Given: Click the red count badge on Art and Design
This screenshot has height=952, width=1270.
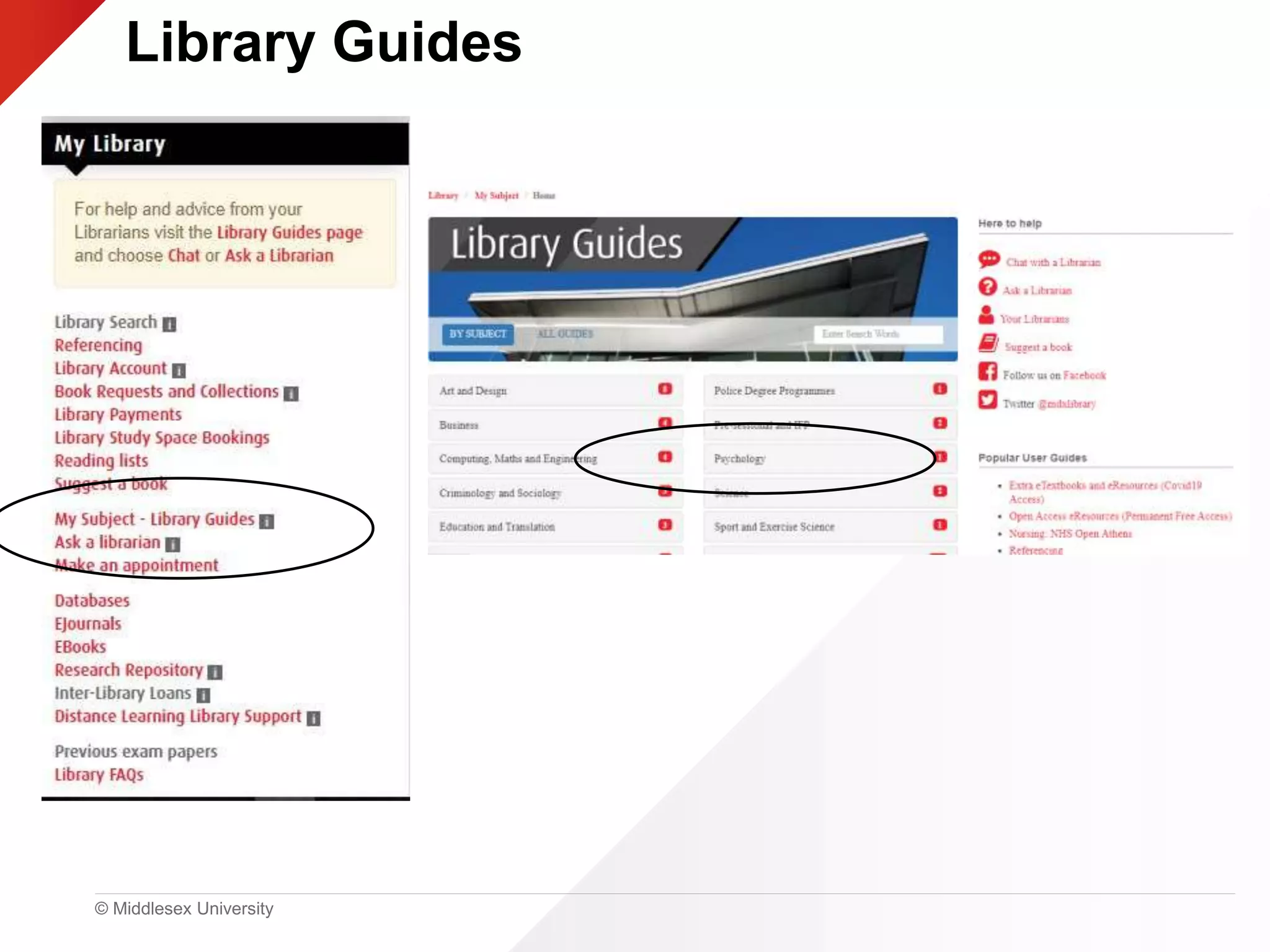Looking at the screenshot, I should point(665,389).
